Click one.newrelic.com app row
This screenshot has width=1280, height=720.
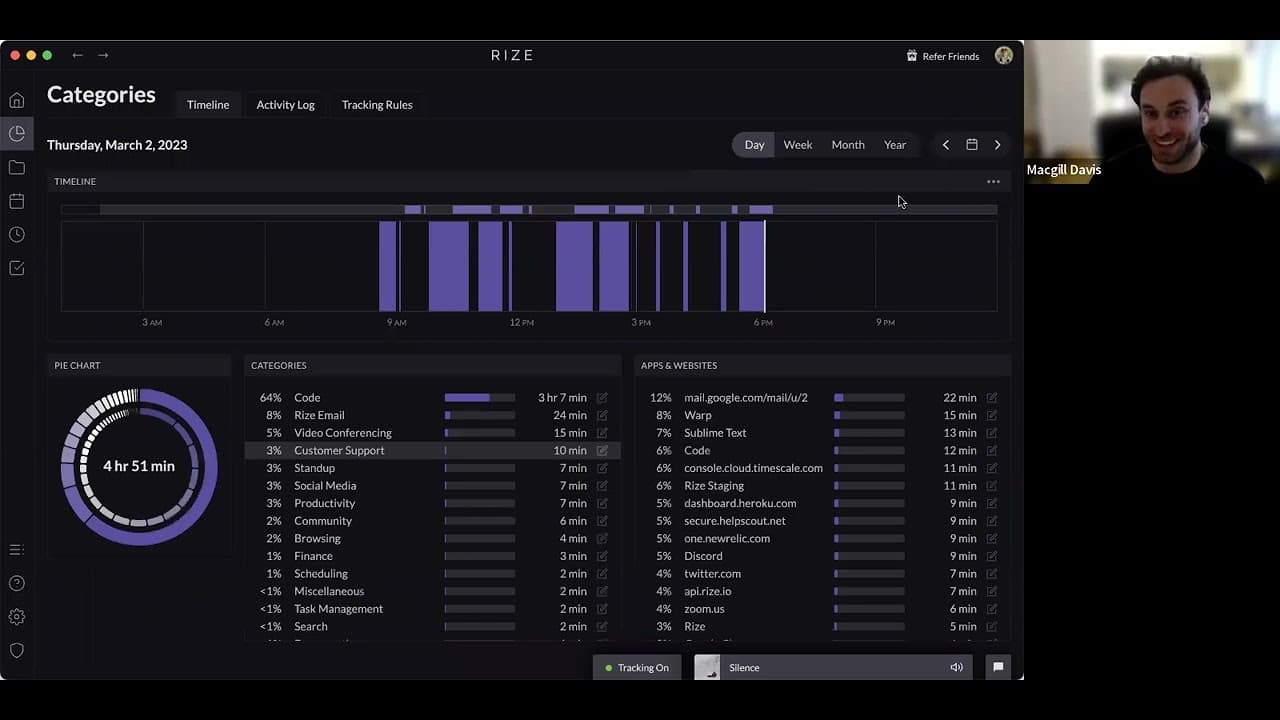click(x=823, y=538)
